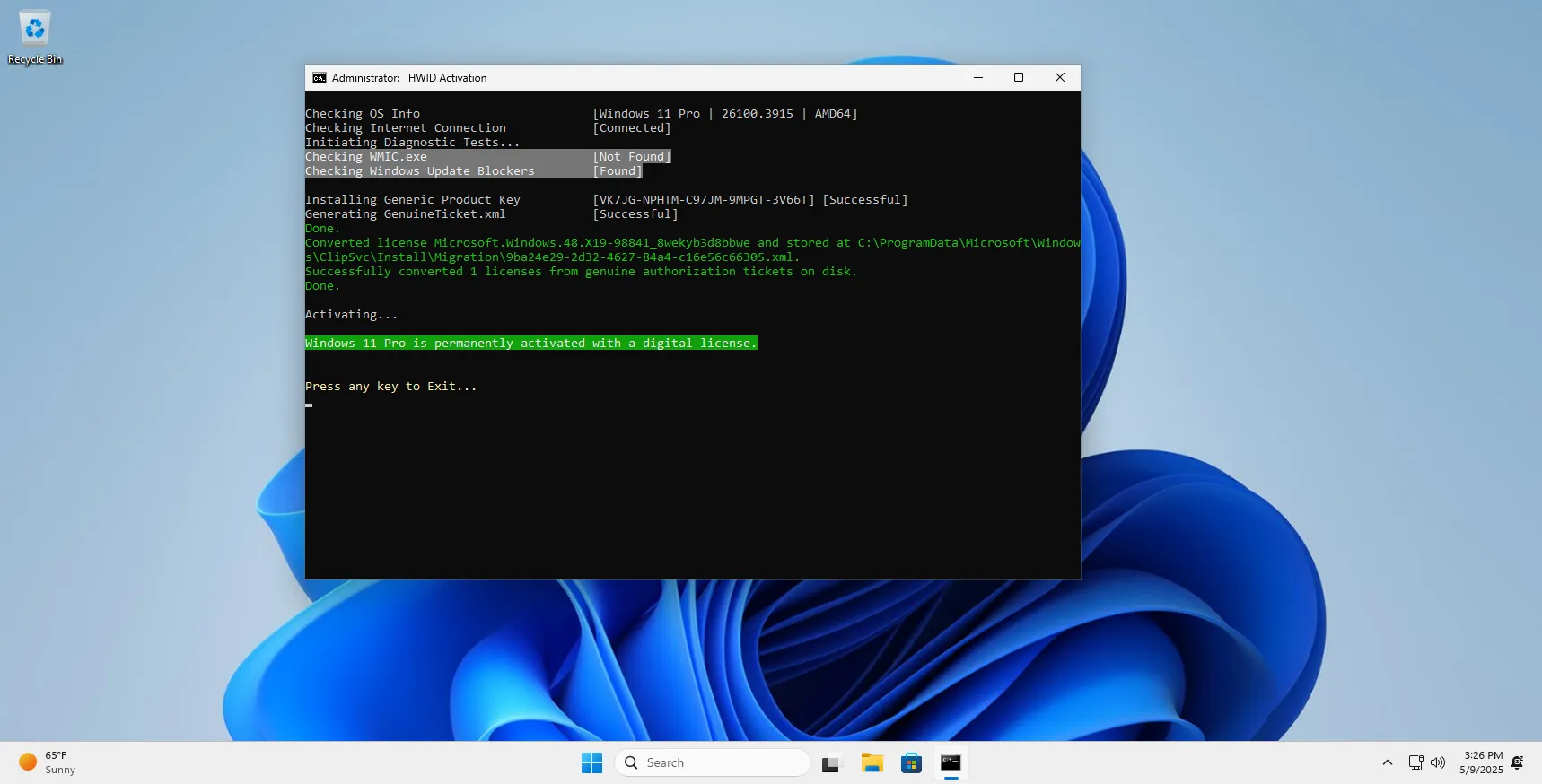Viewport: 1542px width, 784px height.
Task: Click the volume speaker tray icon
Action: 1438,762
